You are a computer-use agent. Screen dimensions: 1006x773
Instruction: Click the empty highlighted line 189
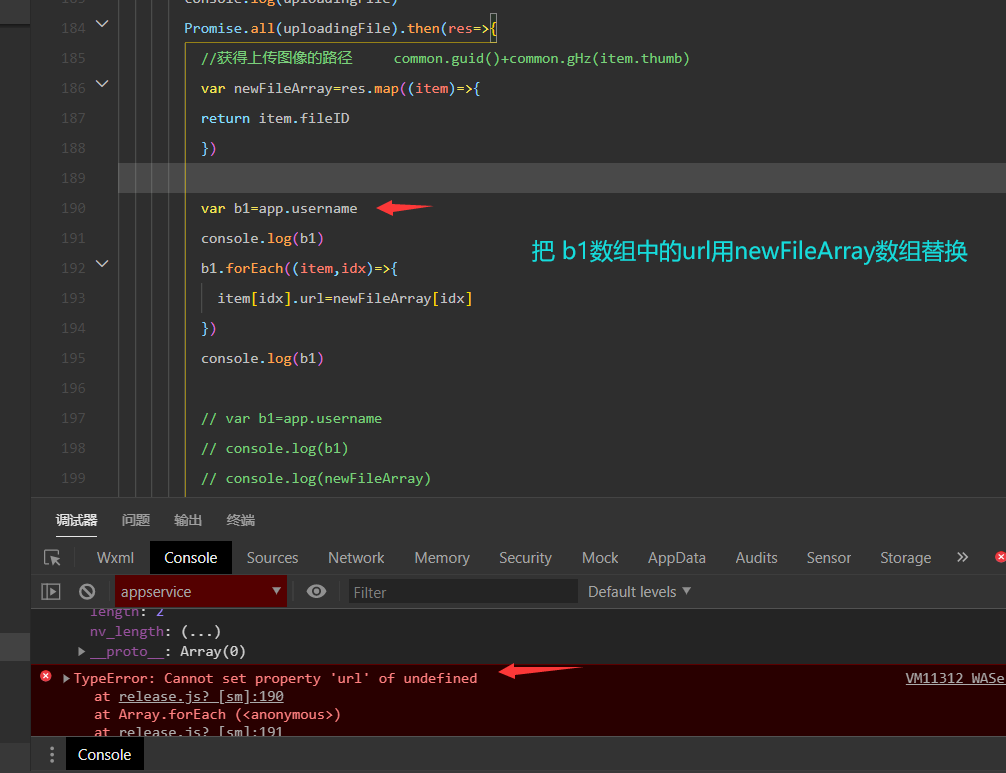coord(562,178)
